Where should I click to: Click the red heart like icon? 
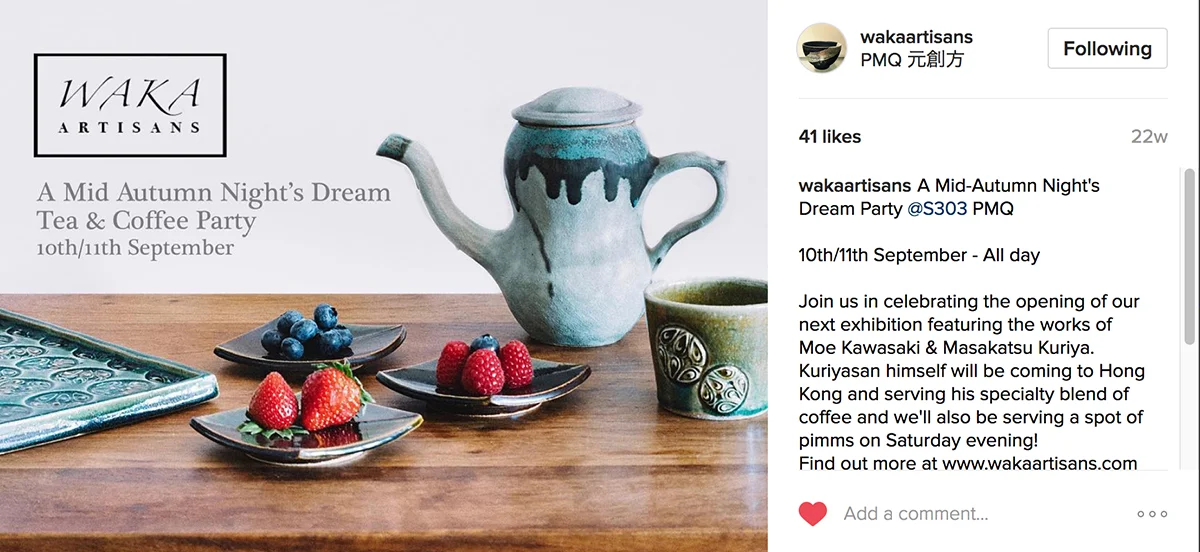813,514
